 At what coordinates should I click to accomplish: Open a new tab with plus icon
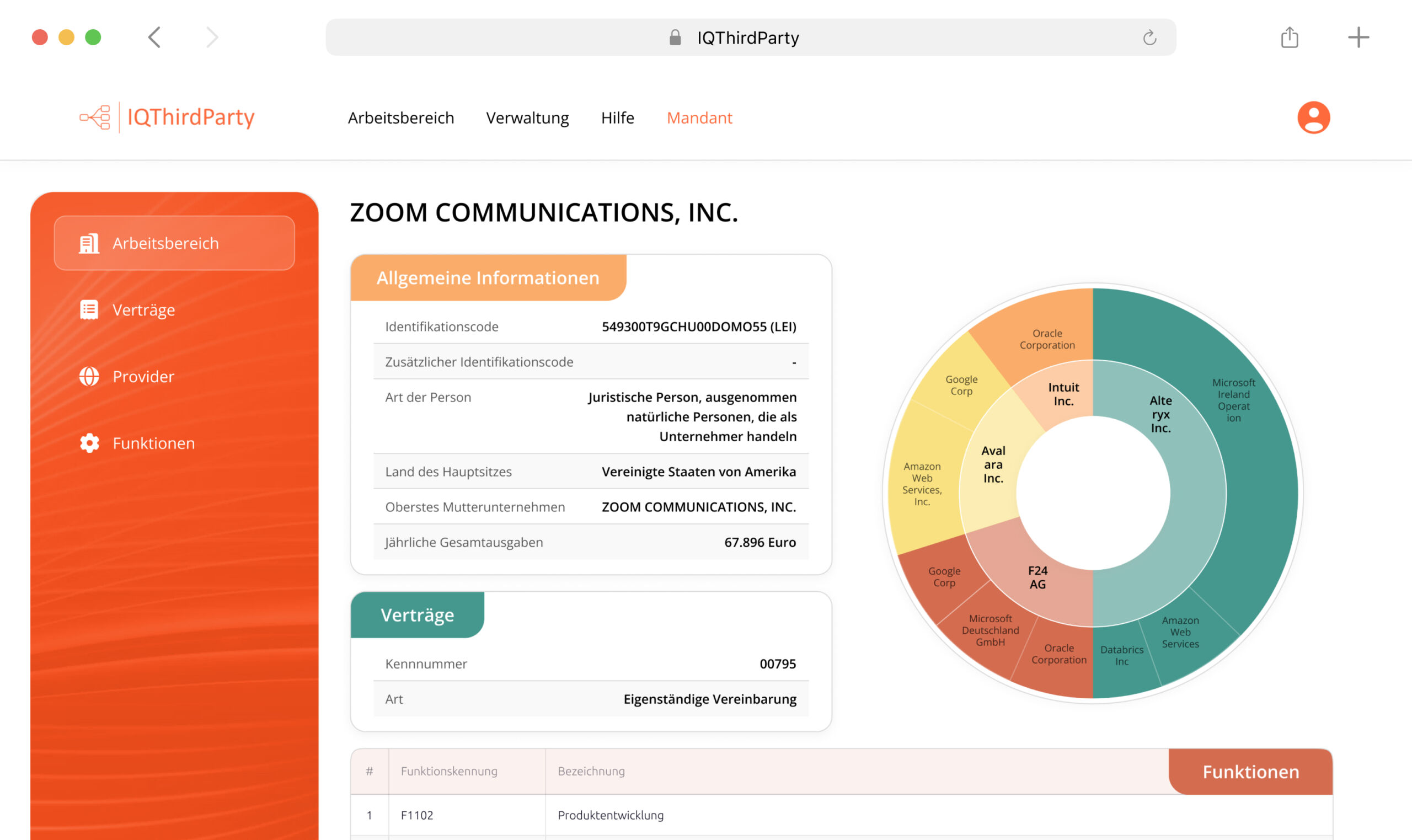click(1358, 38)
